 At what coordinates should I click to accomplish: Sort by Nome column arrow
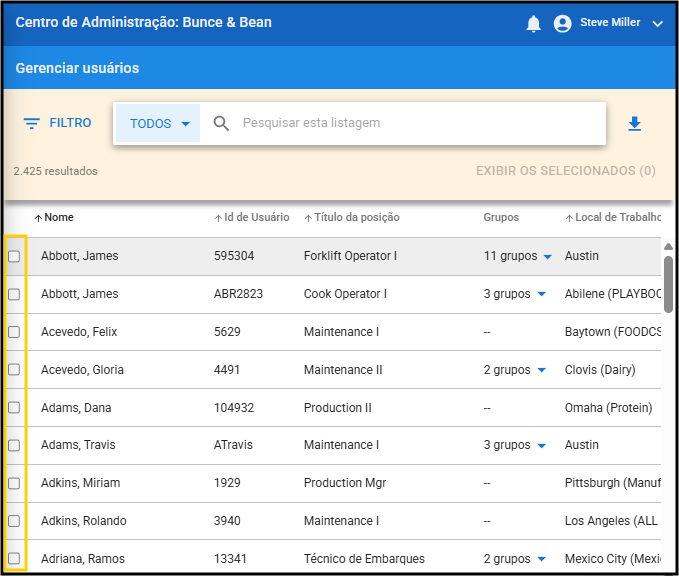[38, 218]
